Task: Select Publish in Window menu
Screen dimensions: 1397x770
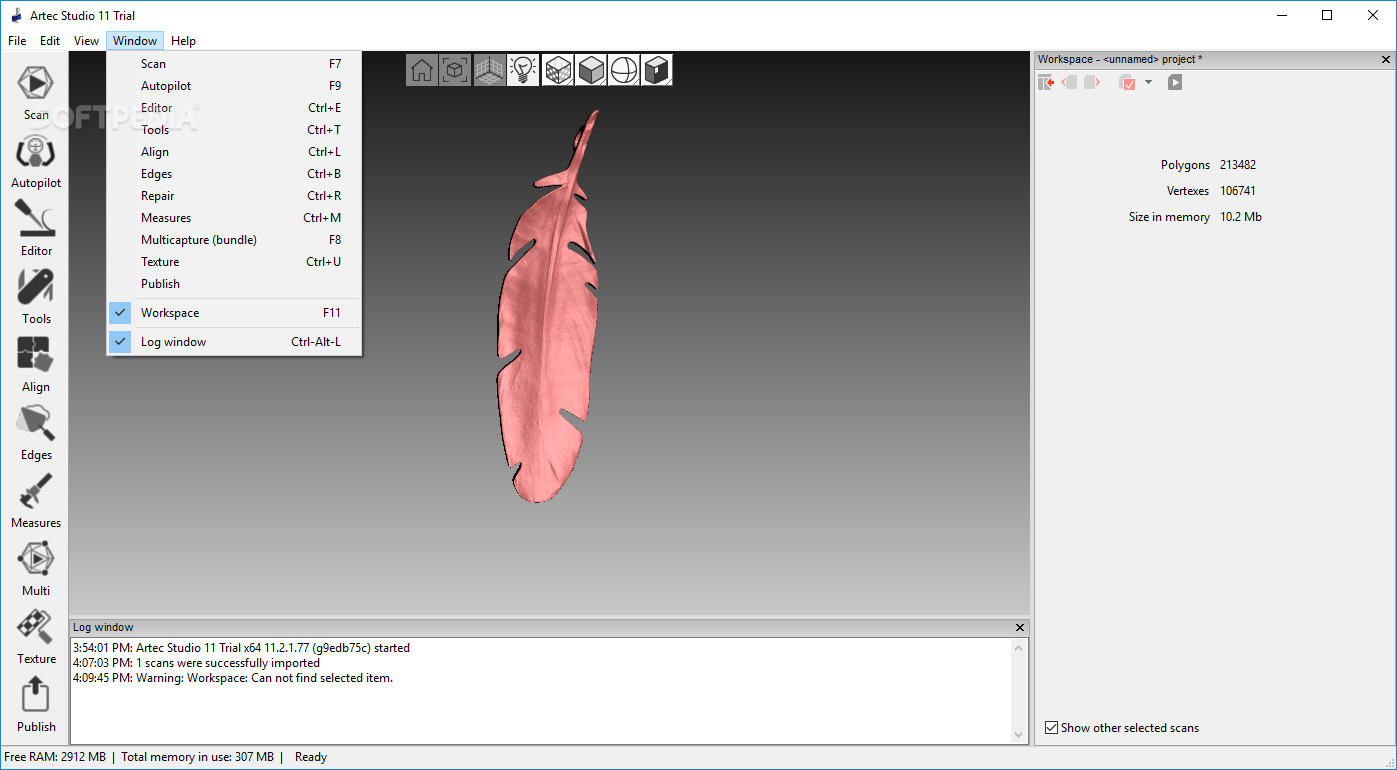Action: pyautogui.click(x=234, y=284)
